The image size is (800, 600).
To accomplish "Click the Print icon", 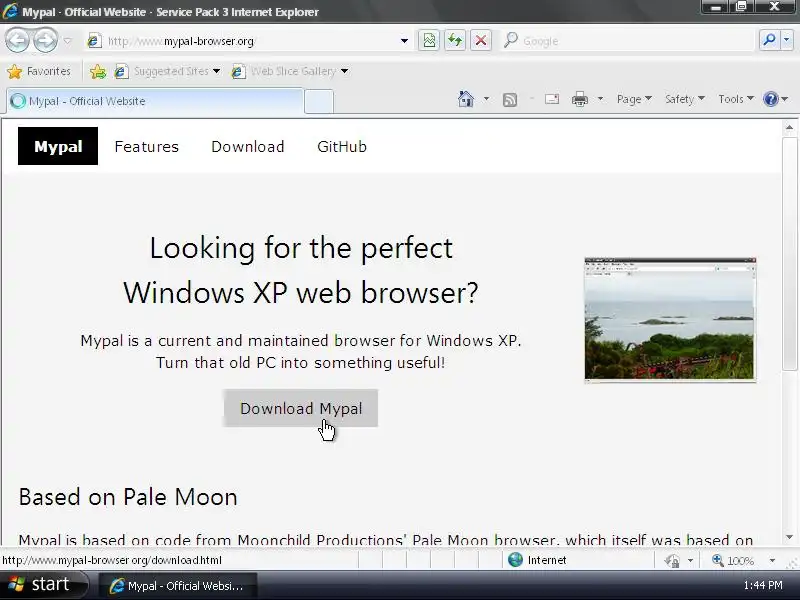I will coord(580,99).
